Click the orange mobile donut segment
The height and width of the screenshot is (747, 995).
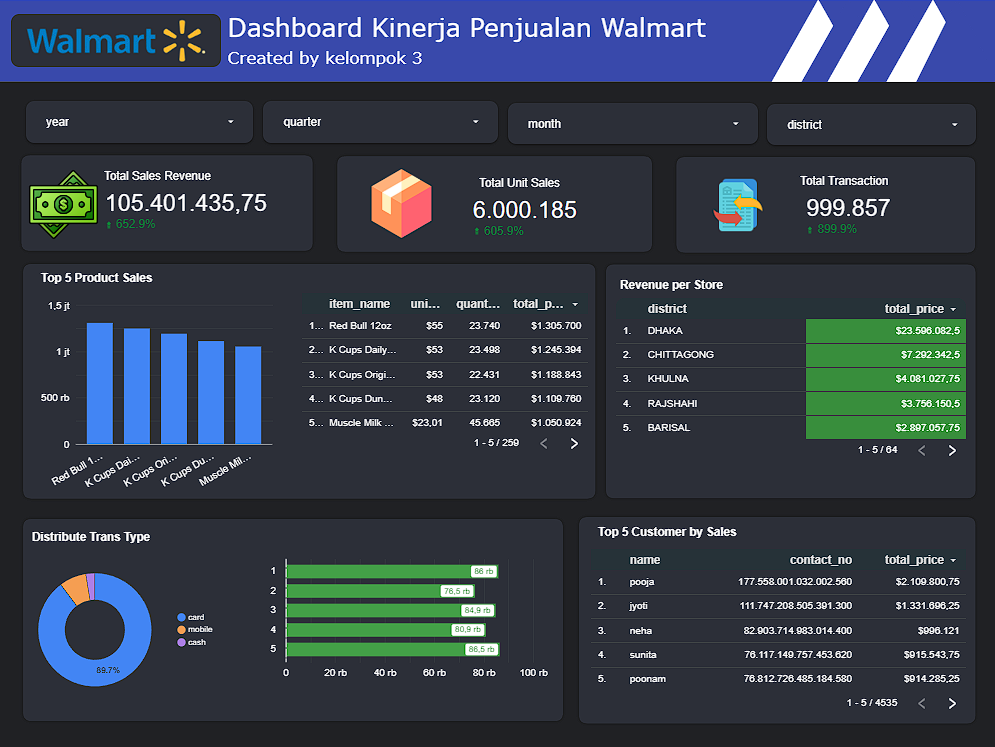(77, 589)
